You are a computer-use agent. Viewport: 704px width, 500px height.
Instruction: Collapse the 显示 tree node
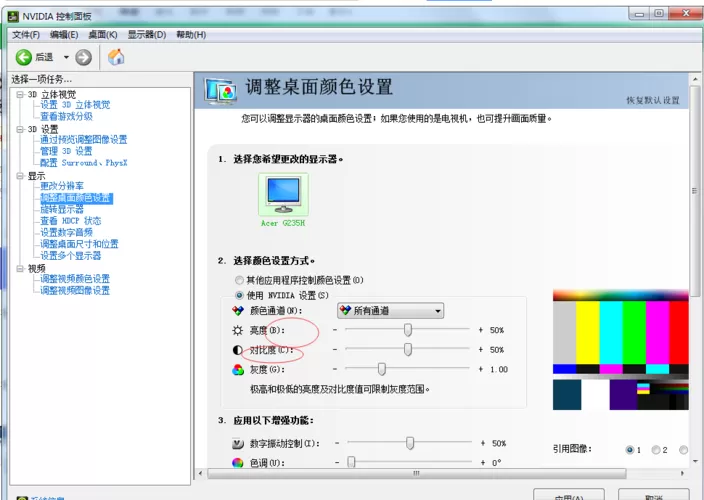pyautogui.click(x=20, y=176)
